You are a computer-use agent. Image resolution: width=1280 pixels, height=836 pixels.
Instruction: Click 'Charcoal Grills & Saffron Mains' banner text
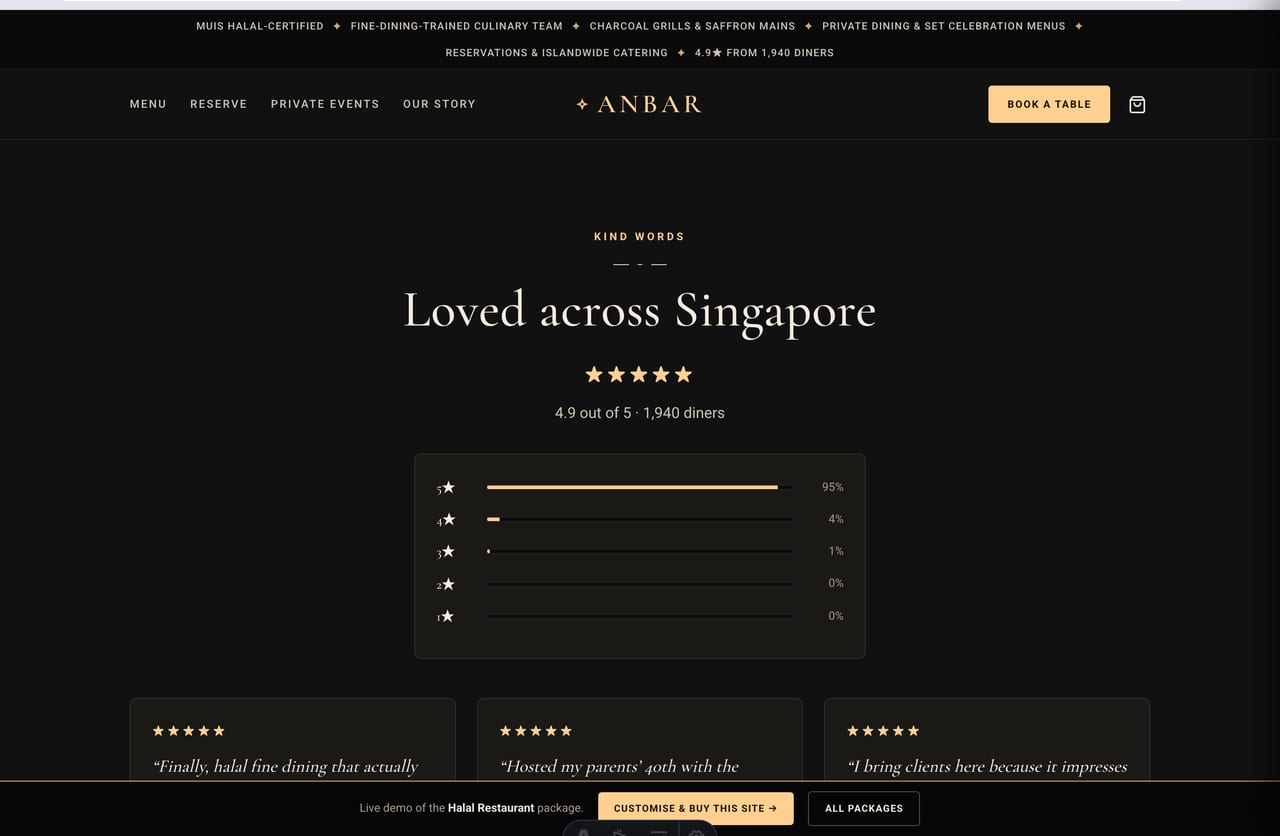693,26
